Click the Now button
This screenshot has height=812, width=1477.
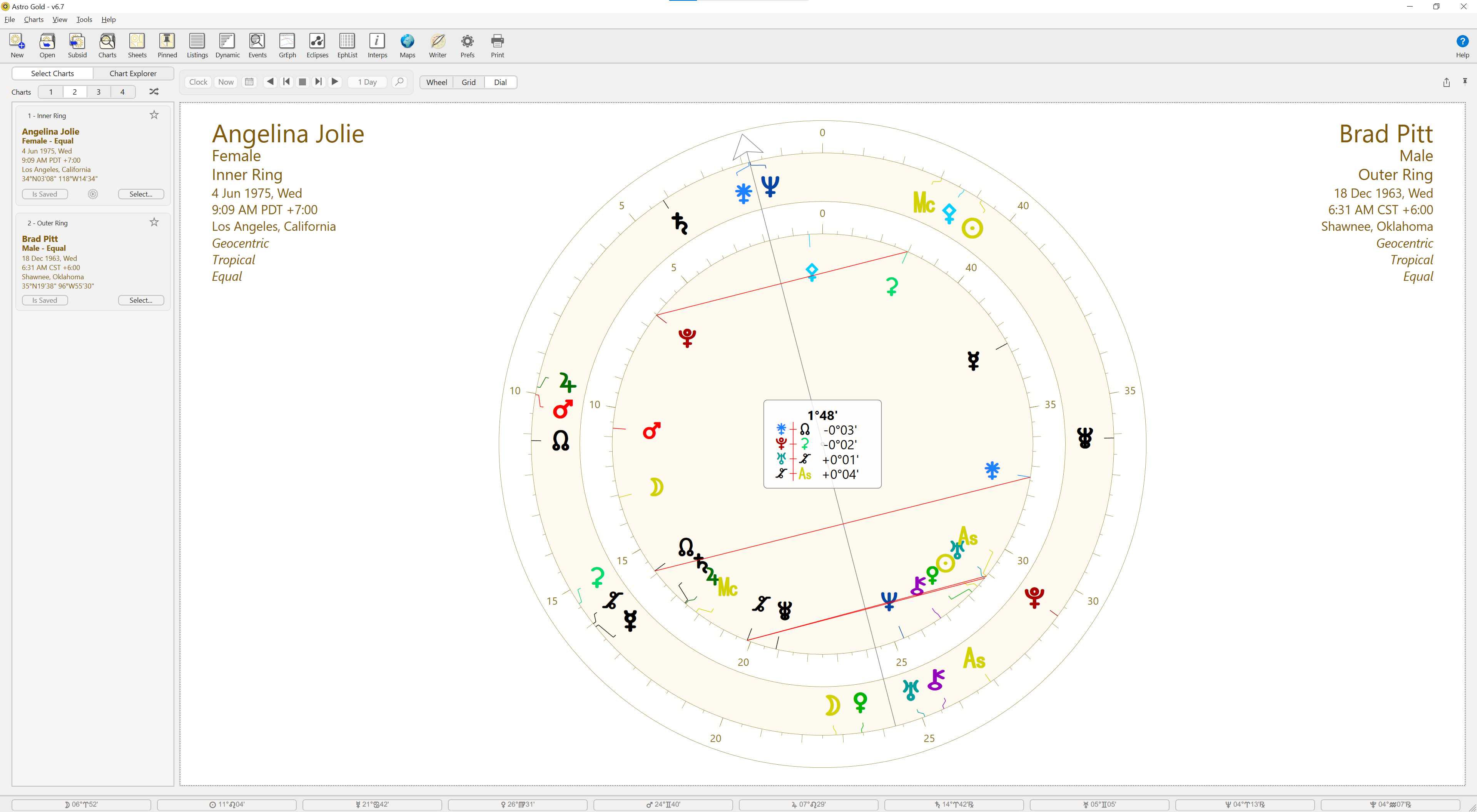tap(226, 82)
